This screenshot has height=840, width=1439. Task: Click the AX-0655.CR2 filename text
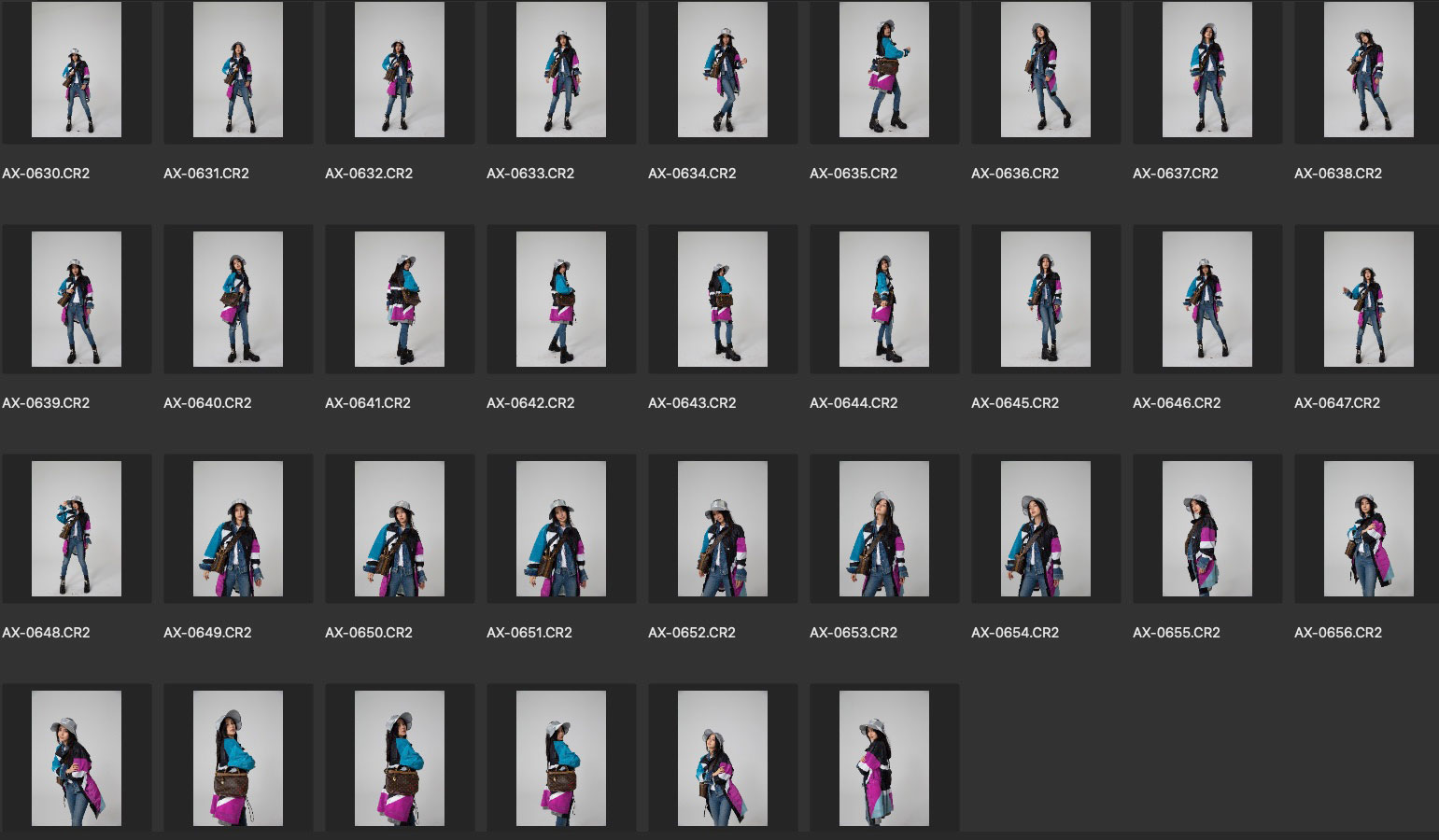(x=1177, y=633)
